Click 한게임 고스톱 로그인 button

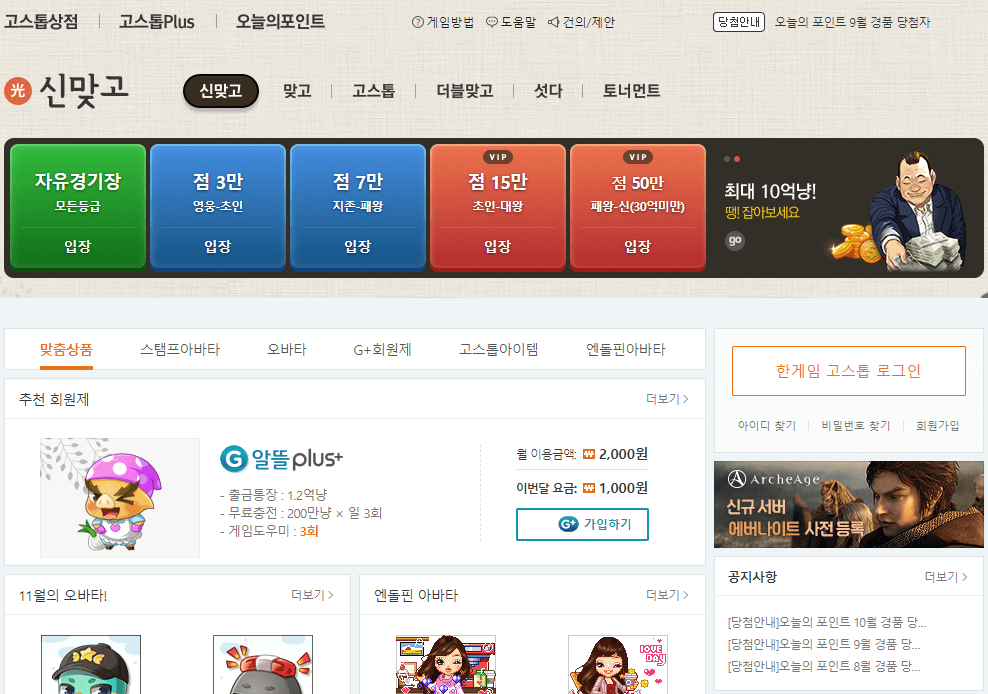[849, 371]
